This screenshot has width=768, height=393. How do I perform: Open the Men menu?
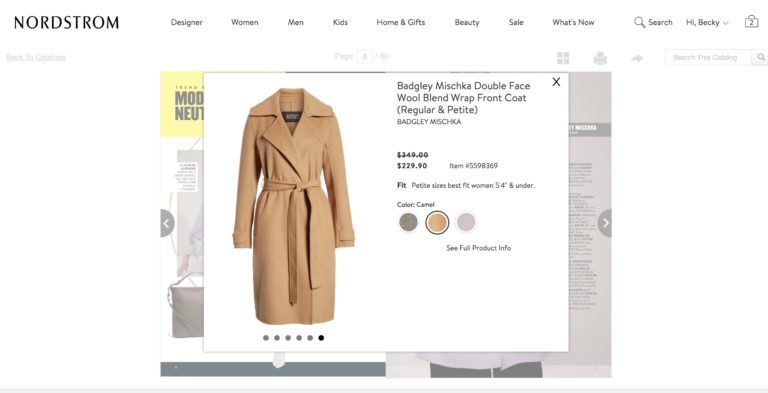coord(295,22)
